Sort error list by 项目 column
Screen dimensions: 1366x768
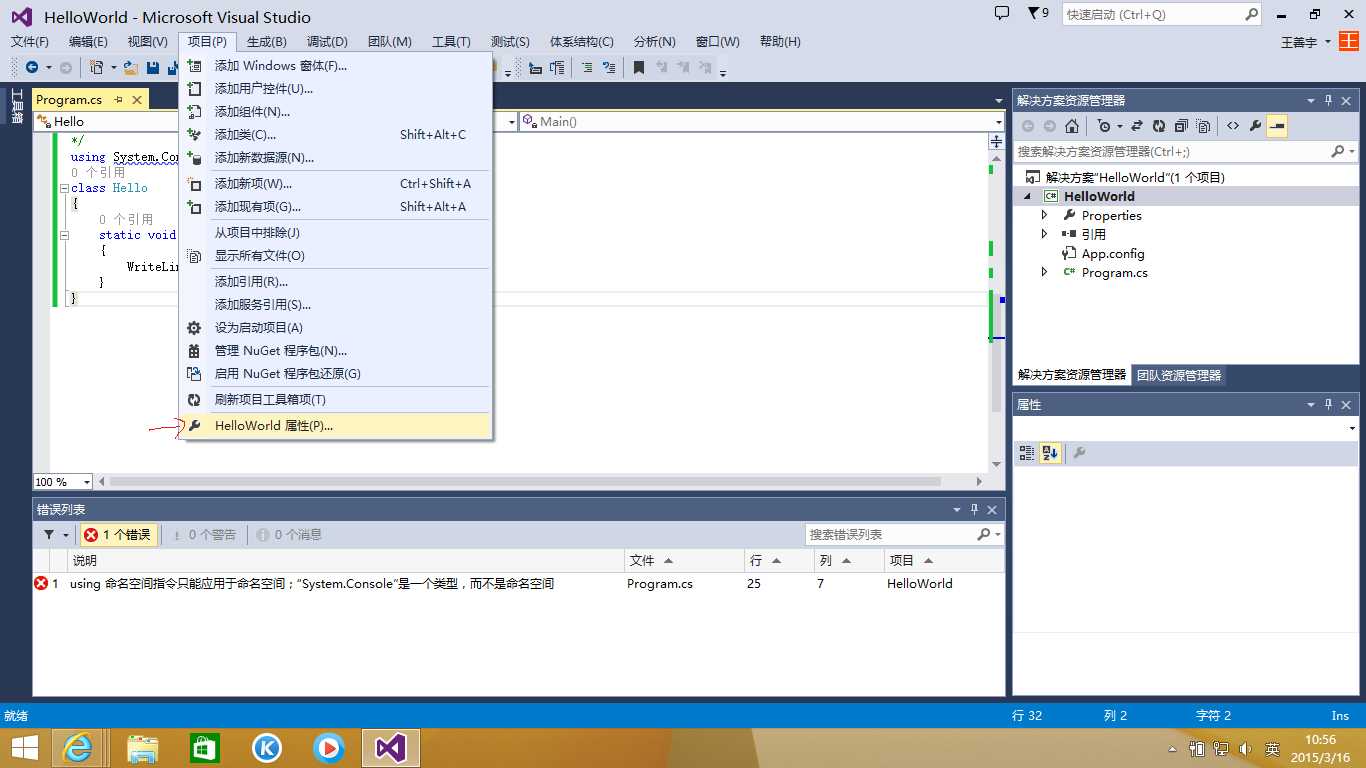click(944, 561)
